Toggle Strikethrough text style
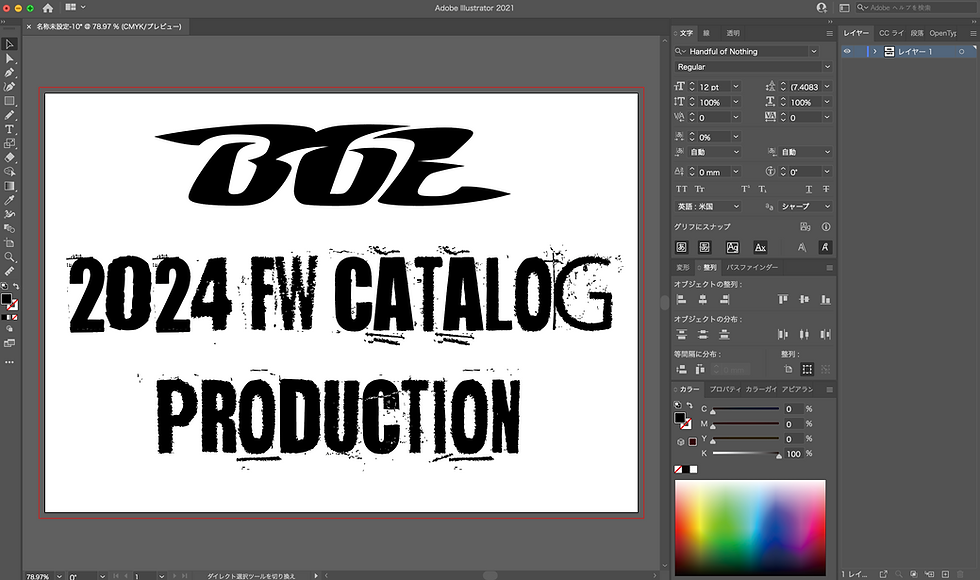The width and height of the screenshot is (980, 580). [x=826, y=189]
